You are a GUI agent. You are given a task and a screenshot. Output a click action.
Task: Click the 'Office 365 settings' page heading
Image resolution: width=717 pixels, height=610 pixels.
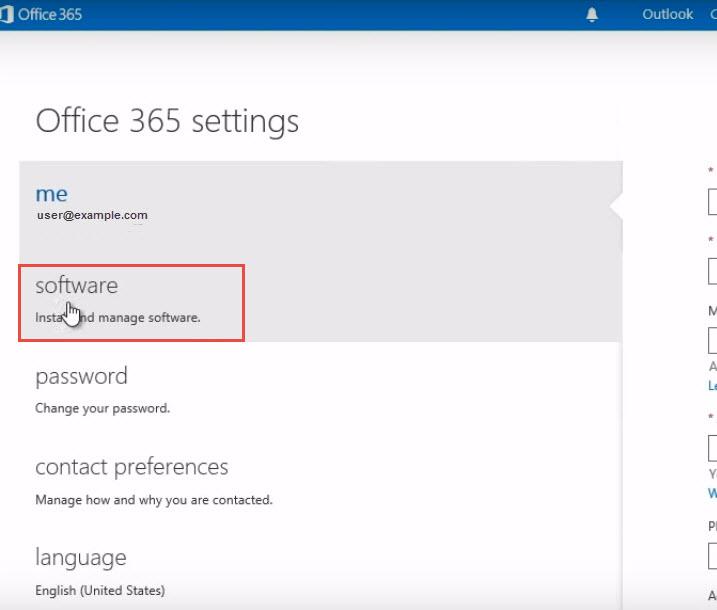click(167, 122)
